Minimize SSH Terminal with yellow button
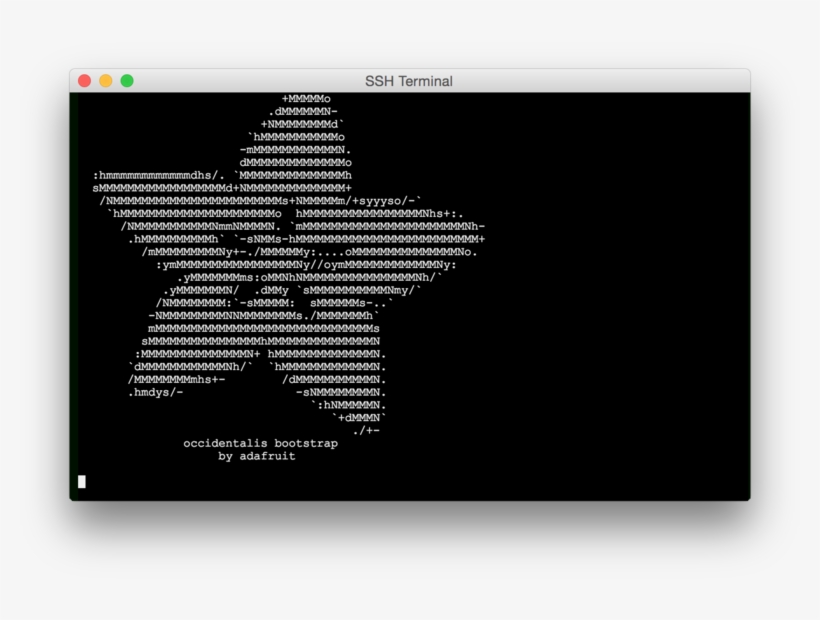Image resolution: width=820 pixels, height=620 pixels. pos(106,81)
